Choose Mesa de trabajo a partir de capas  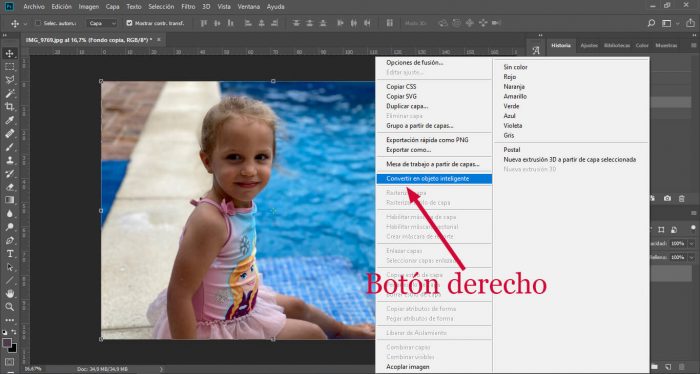(x=434, y=164)
